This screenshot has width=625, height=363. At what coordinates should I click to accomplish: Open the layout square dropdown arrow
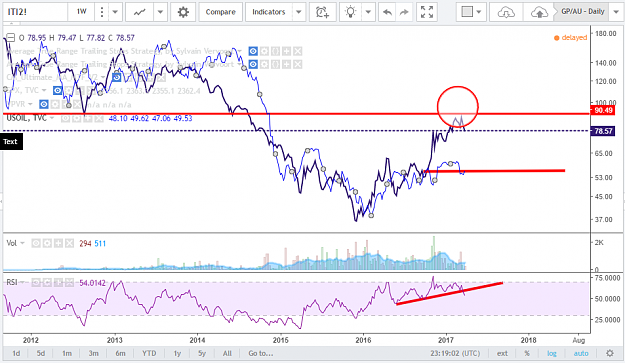[479, 12]
